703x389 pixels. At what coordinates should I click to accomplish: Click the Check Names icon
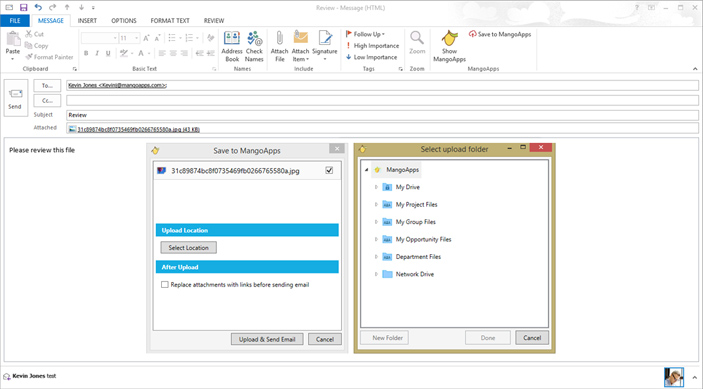click(x=254, y=38)
